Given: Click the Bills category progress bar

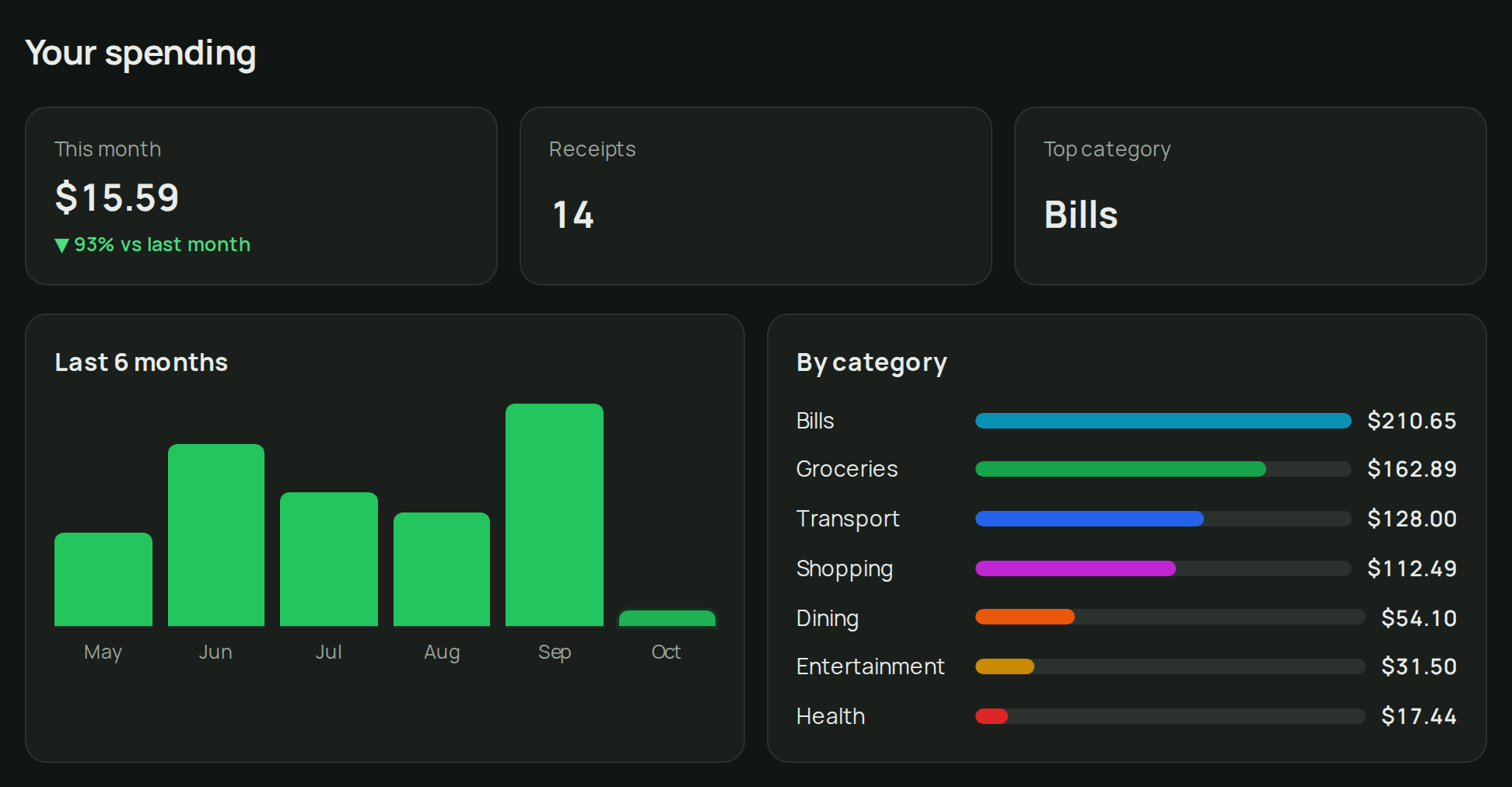Looking at the screenshot, I should click(1163, 421).
